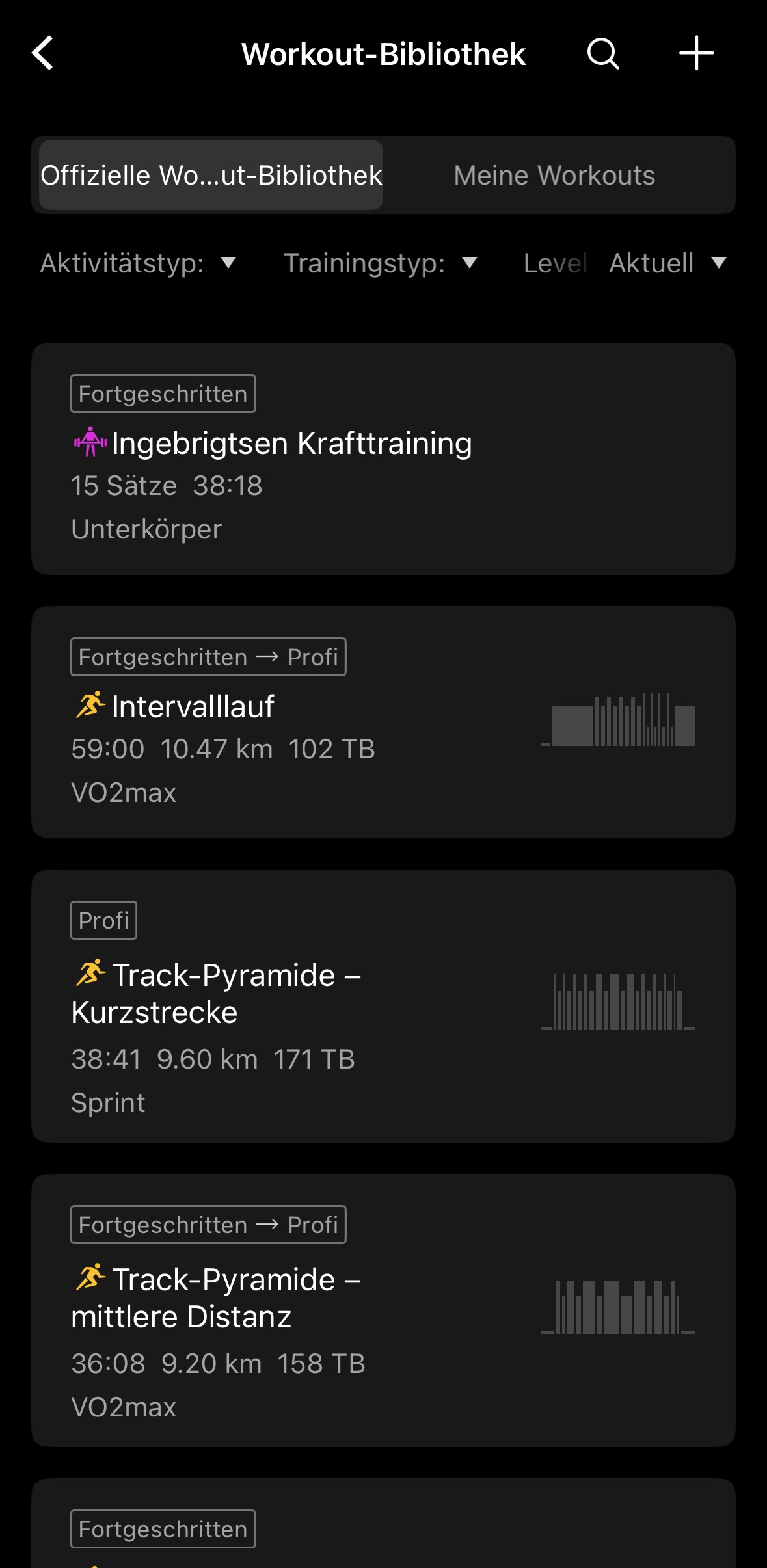Select the Offizielle Workout-Bibliothek tab
Viewport: 767px width, 1568px height.
pyautogui.click(x=211, y=176)
